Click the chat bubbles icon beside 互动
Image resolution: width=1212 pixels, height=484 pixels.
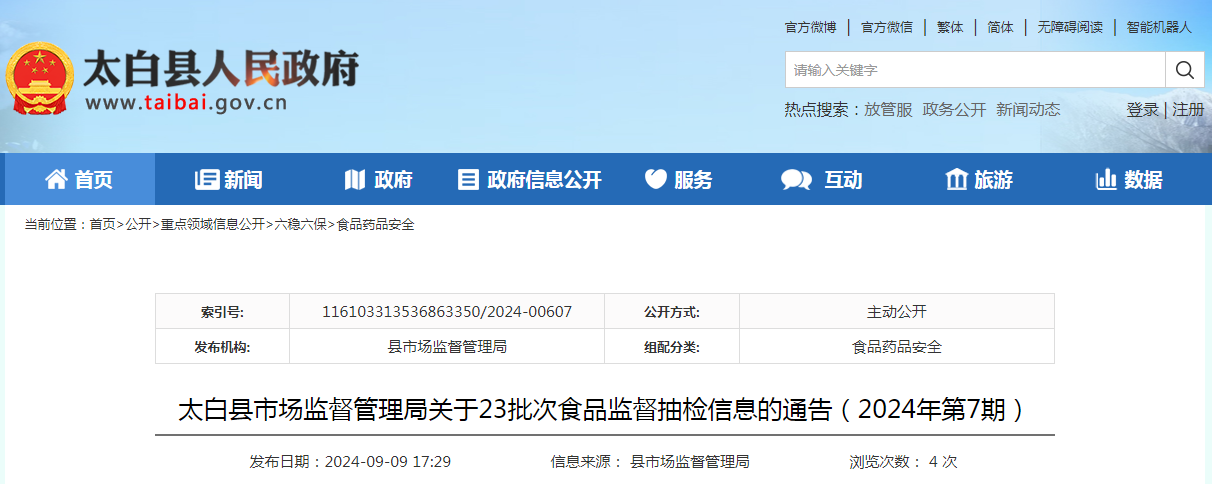(797, 179)
